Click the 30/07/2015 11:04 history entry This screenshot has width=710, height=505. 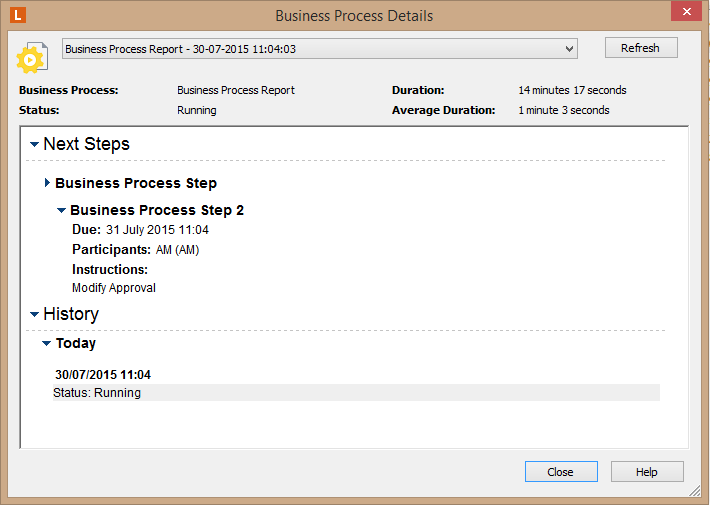click(103, 375)
